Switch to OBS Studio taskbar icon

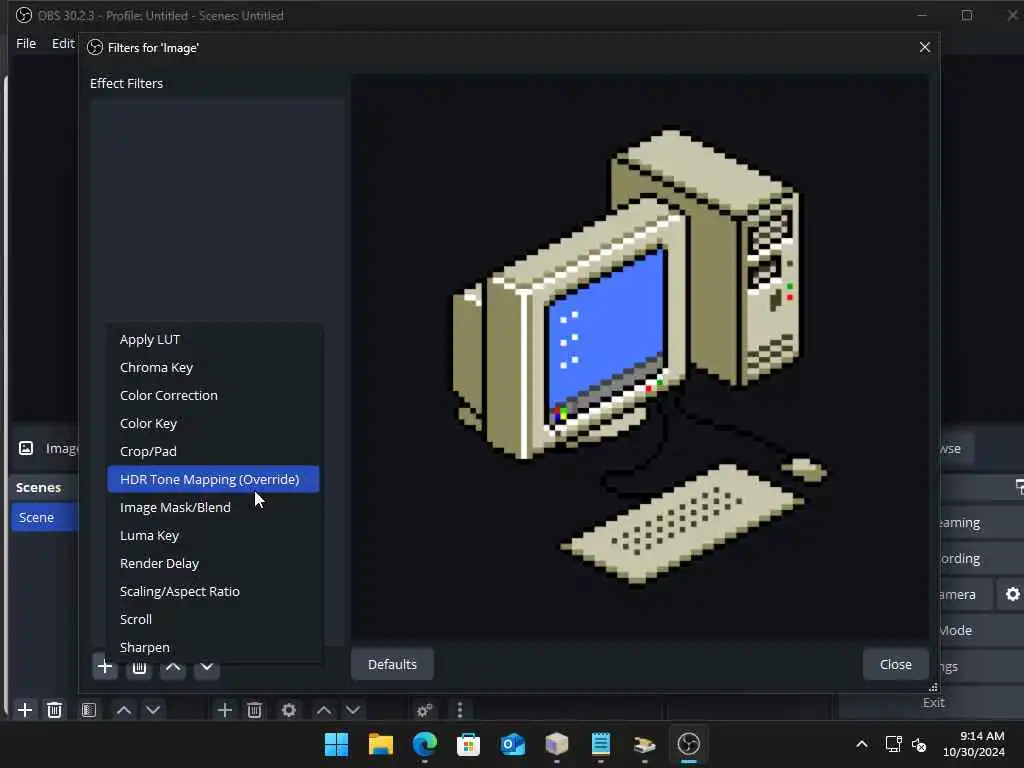click(x=688, y=744)
